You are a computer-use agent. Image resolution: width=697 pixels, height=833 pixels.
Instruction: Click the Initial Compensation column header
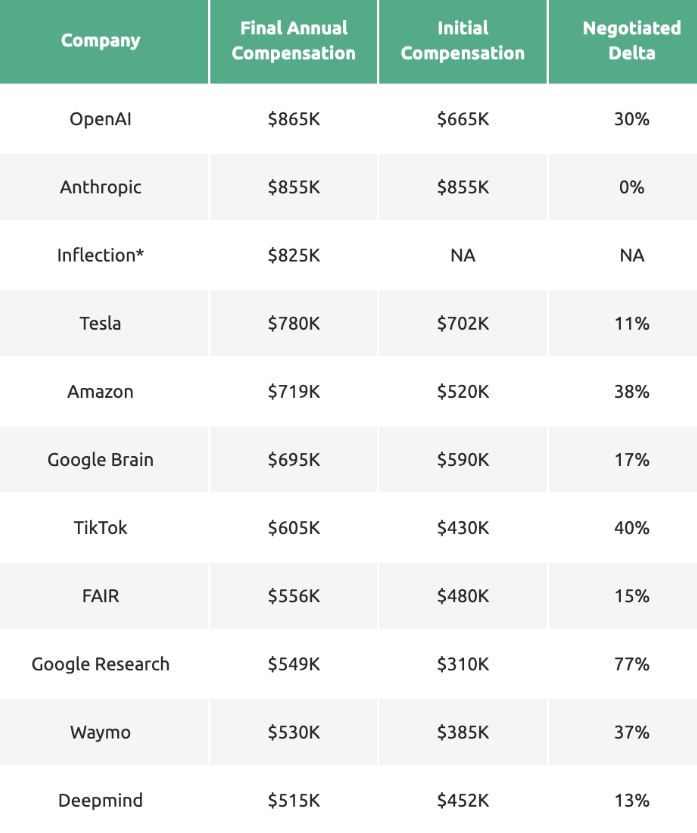[x=463, y=41]
